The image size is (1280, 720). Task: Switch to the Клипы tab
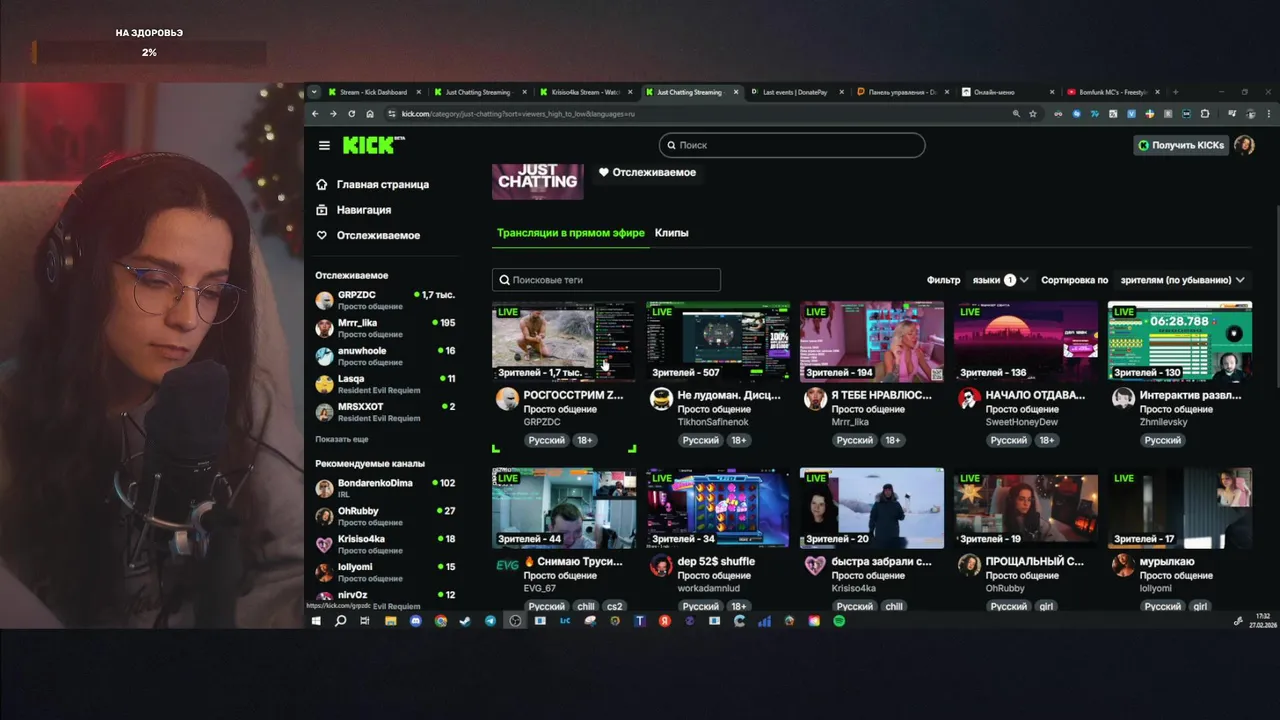coord(671,233)
